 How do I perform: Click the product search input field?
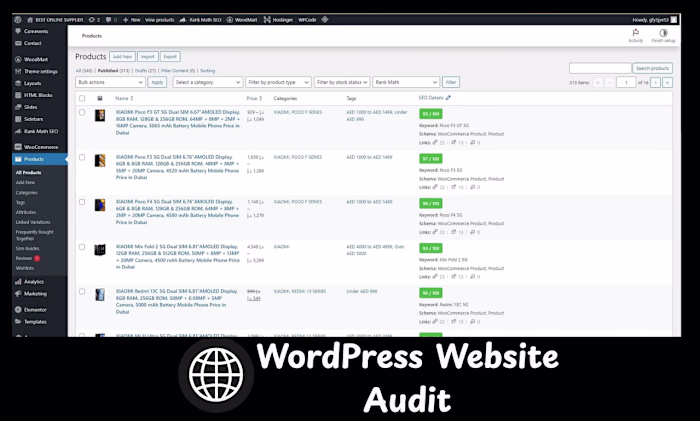pos(600,68)
